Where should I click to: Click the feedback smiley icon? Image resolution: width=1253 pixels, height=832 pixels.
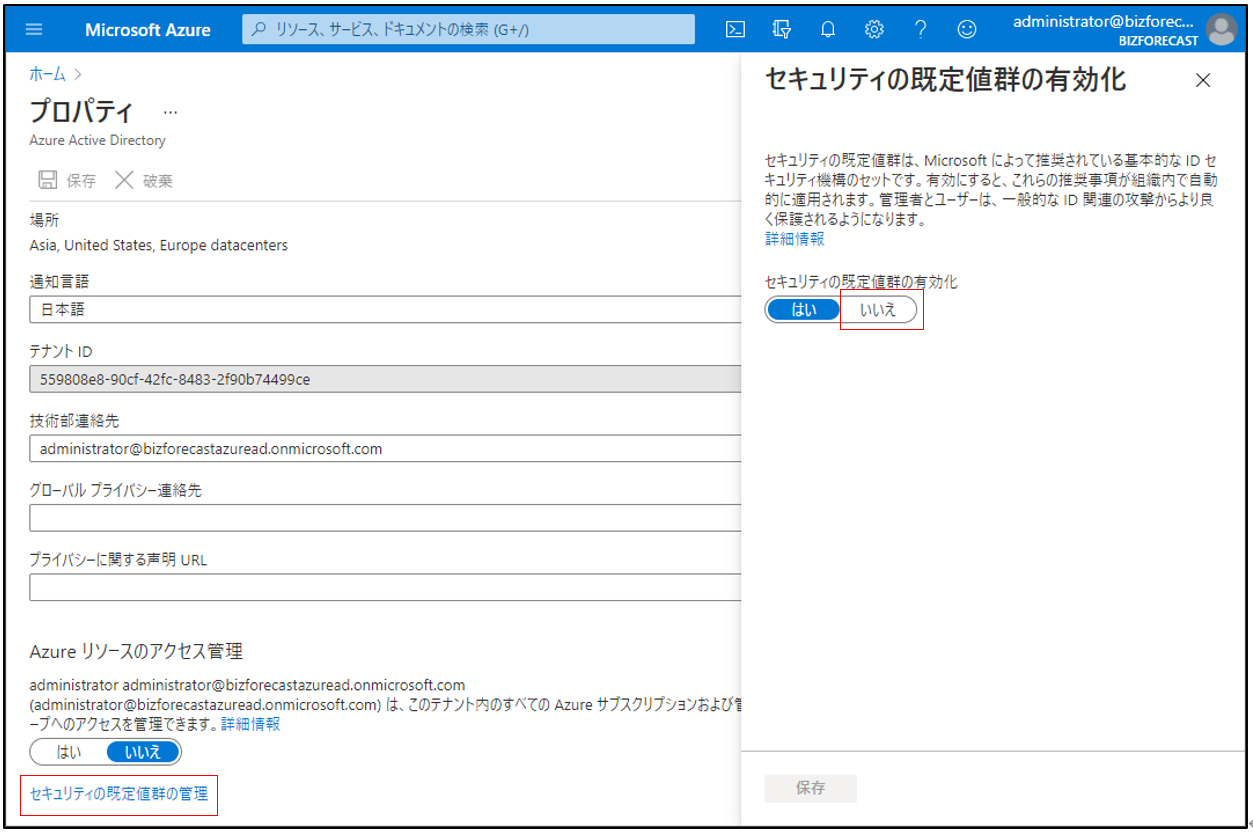[966, 30]
